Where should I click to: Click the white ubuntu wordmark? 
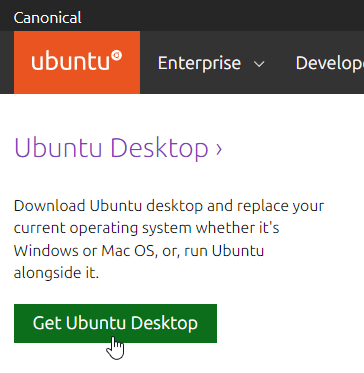click(x=71, y=62)
